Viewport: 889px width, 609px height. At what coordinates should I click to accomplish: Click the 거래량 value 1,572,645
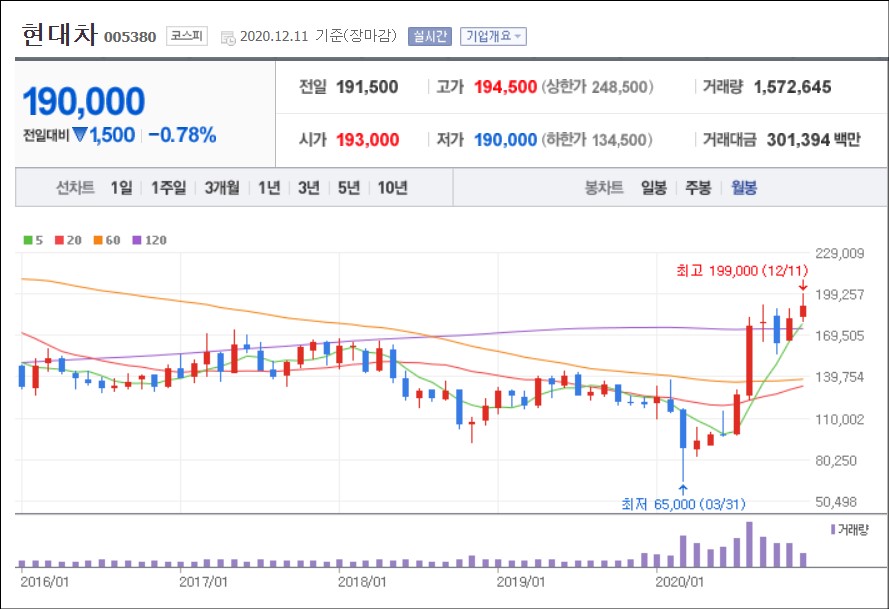(x=792, y=87)
